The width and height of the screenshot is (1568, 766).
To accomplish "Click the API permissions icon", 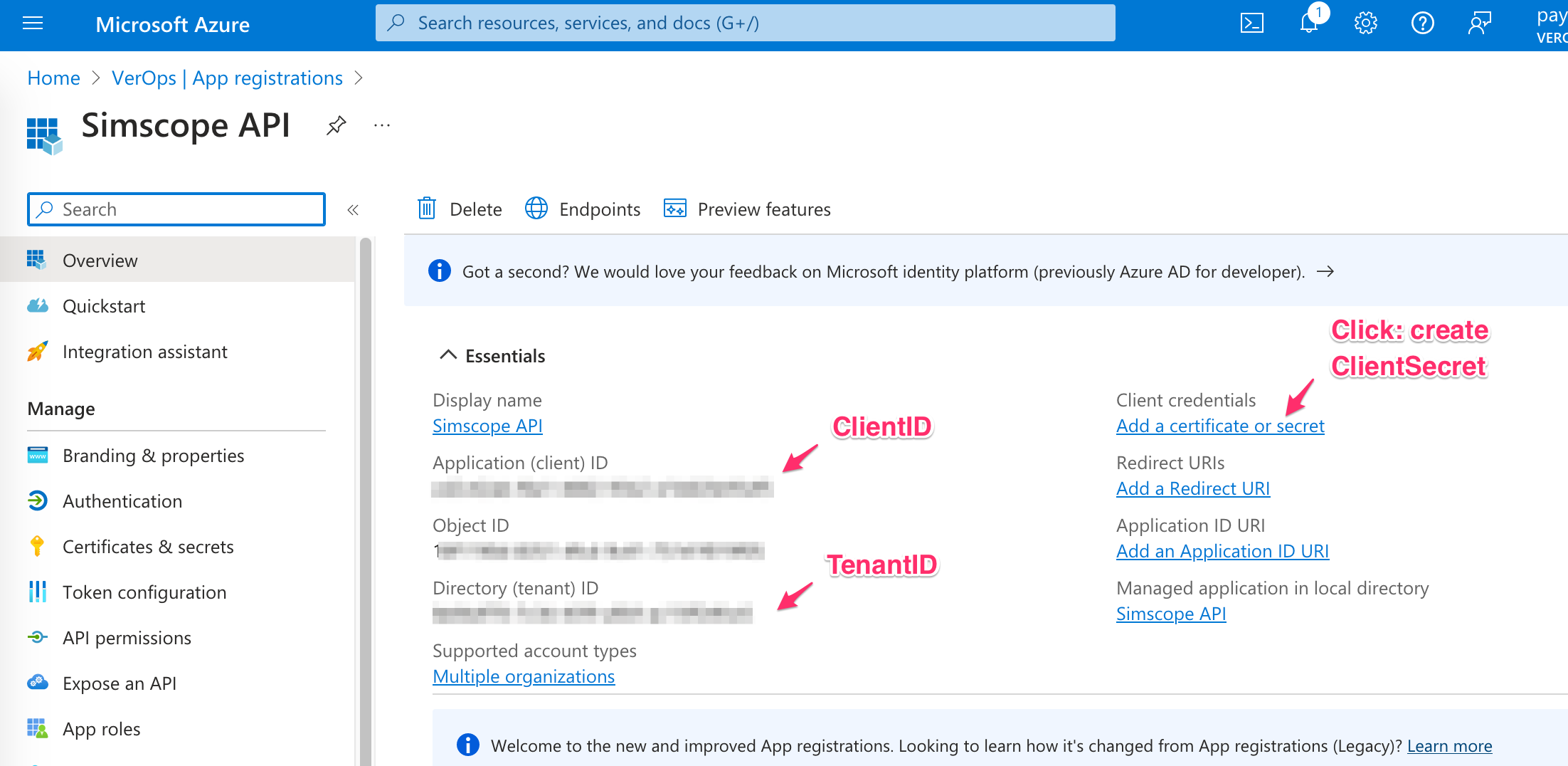I will pyautogui.click(x=37, y=637).
